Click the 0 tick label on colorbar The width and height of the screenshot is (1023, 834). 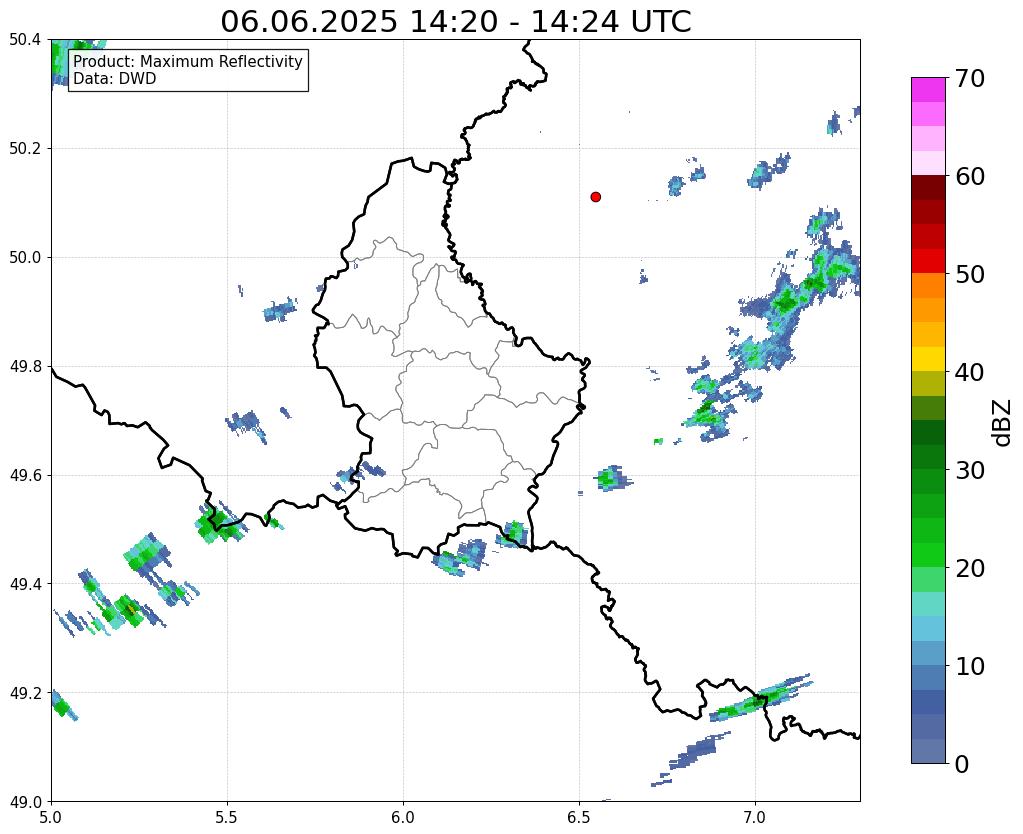(x=962, y=764)
